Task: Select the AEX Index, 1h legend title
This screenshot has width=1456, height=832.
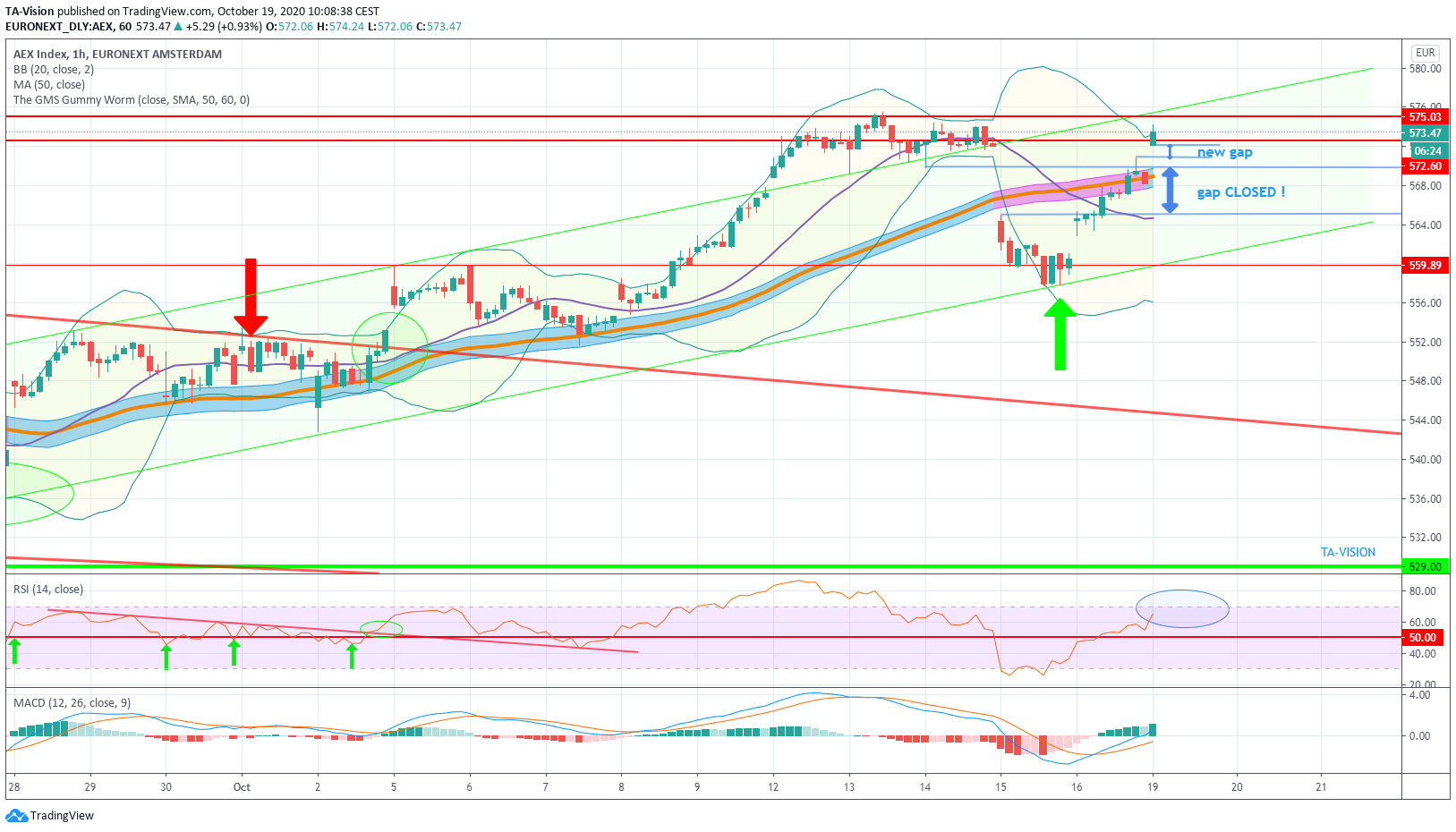Action: [117, 54]
